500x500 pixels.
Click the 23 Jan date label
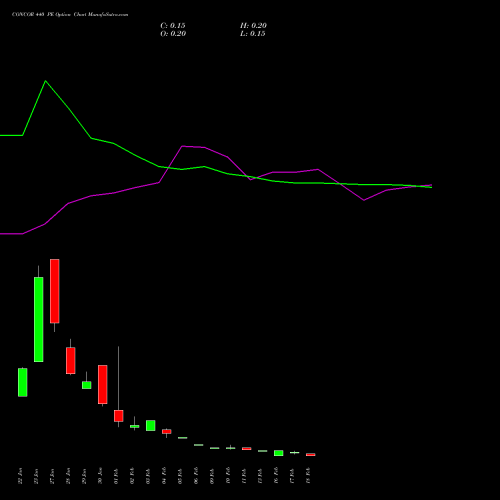[36, 476]
